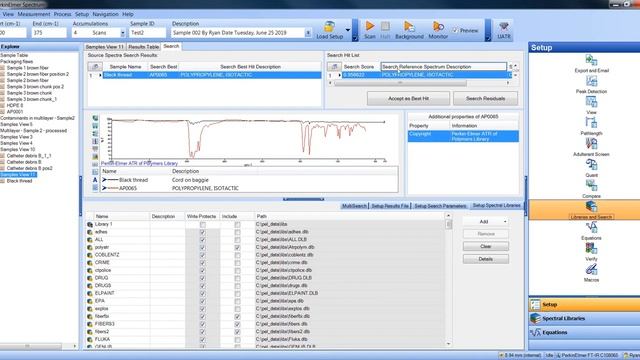Open the Spectral Libraries pane button
The width and height of the screenshot is (640, 360).
[584, 318]
